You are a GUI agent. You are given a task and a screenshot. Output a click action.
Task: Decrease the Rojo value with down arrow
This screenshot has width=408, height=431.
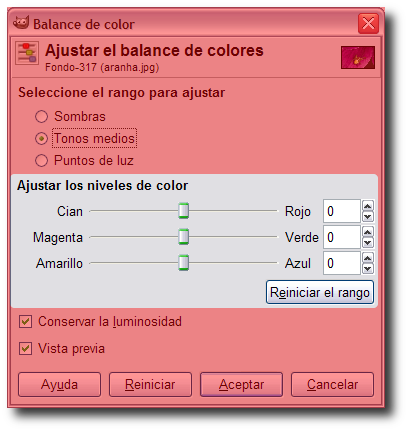pos(368,217)
